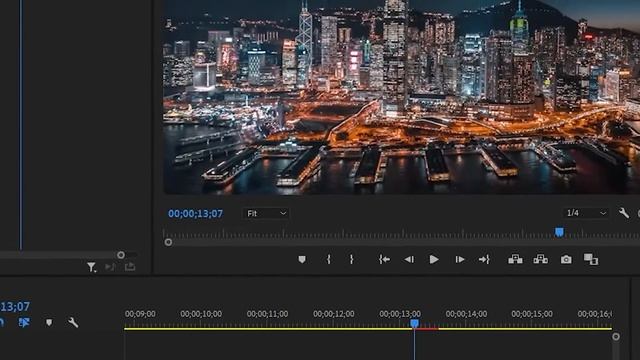Add a marker in the Timeline panel
This screenshot has width=640, height=360.
click(49, 322)
